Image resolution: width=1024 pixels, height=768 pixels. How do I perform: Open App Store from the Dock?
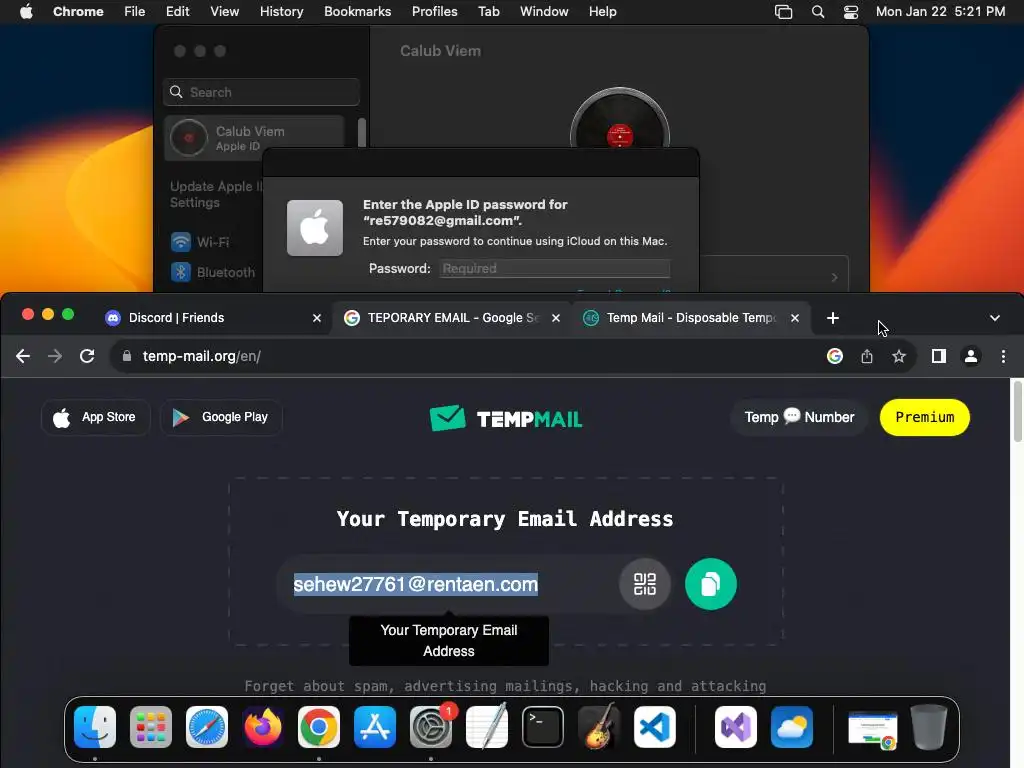click(x=375, y=727)
